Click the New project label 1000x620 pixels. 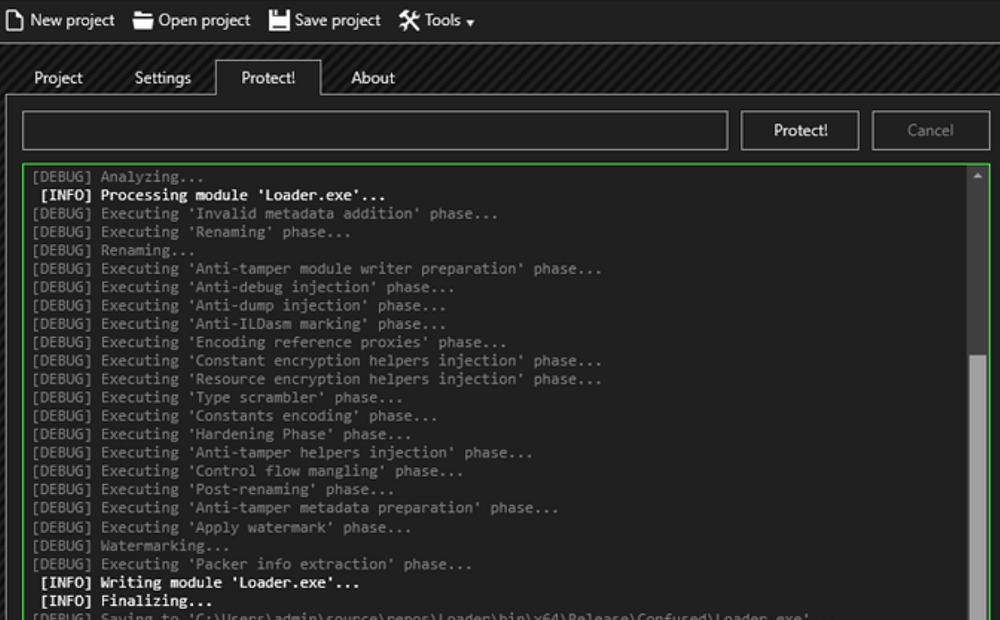(73, 20)
